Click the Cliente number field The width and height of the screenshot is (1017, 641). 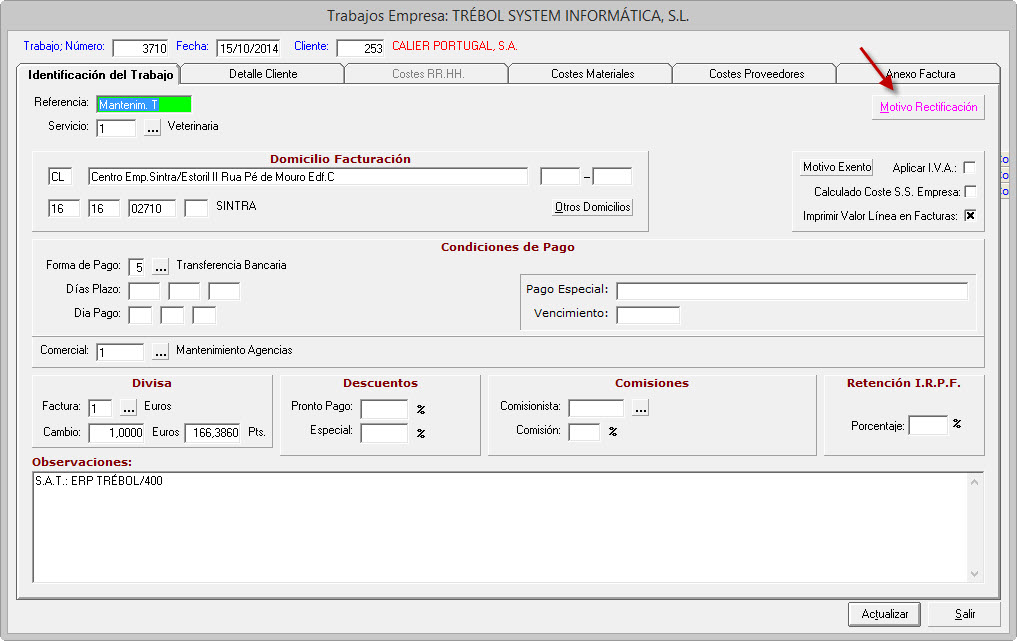coord(361,48)
